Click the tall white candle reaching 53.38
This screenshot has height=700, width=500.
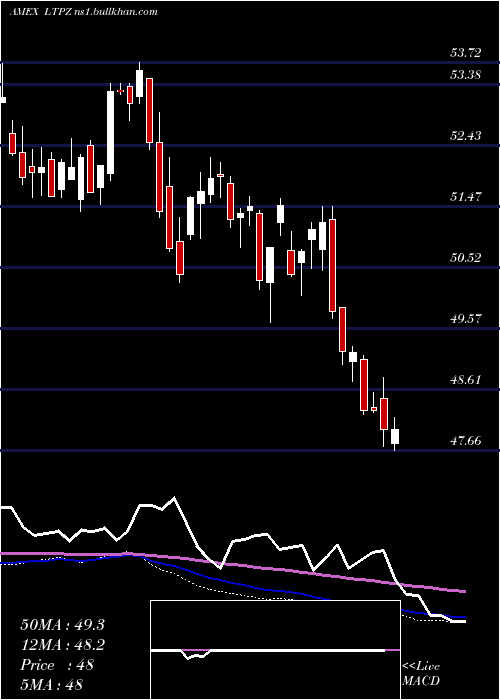point(110,132)
